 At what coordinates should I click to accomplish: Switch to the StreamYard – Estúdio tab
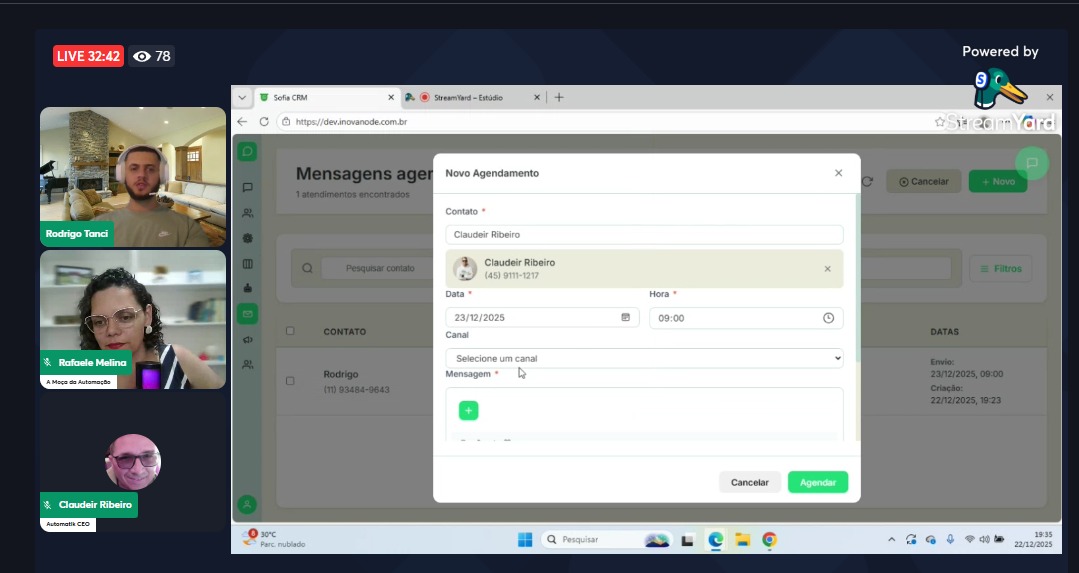470,98
